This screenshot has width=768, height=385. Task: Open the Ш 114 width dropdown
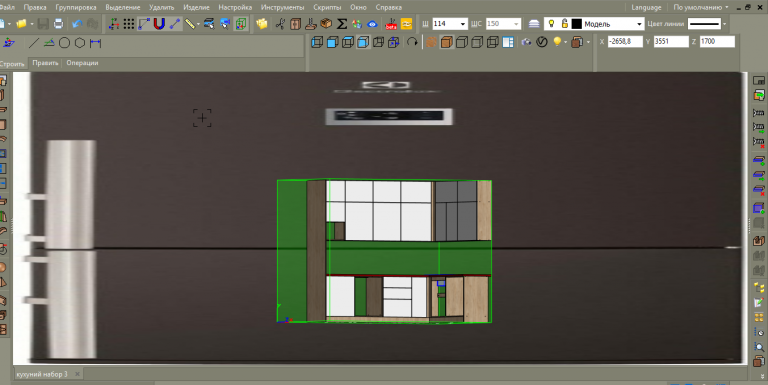463,24
